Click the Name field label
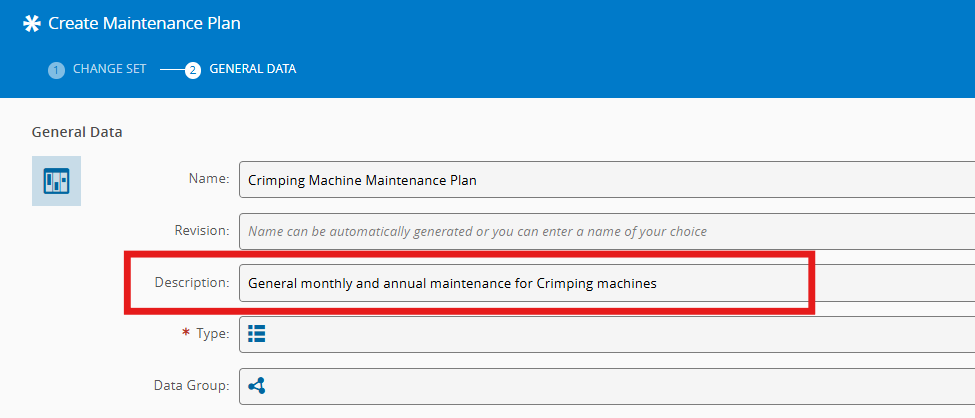Viewport: 975px width, 418px height. pyautogui.click(x=209, y=179)
